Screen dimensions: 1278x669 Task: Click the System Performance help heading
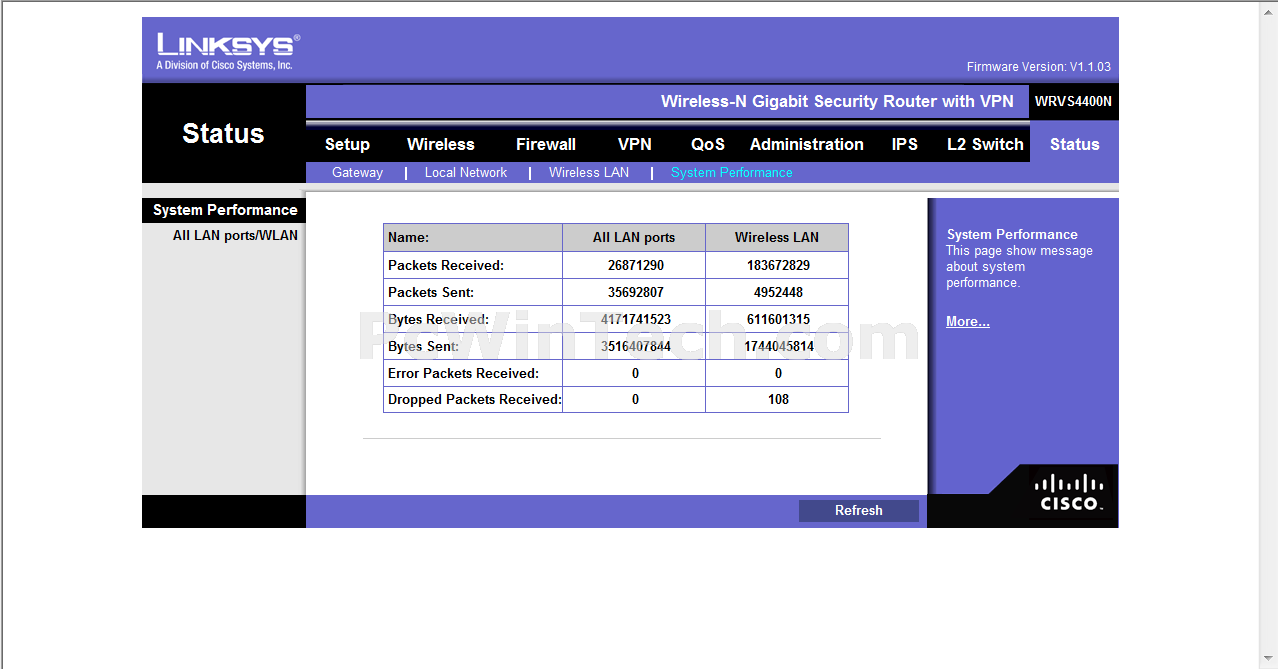(x=1012, y=234)
